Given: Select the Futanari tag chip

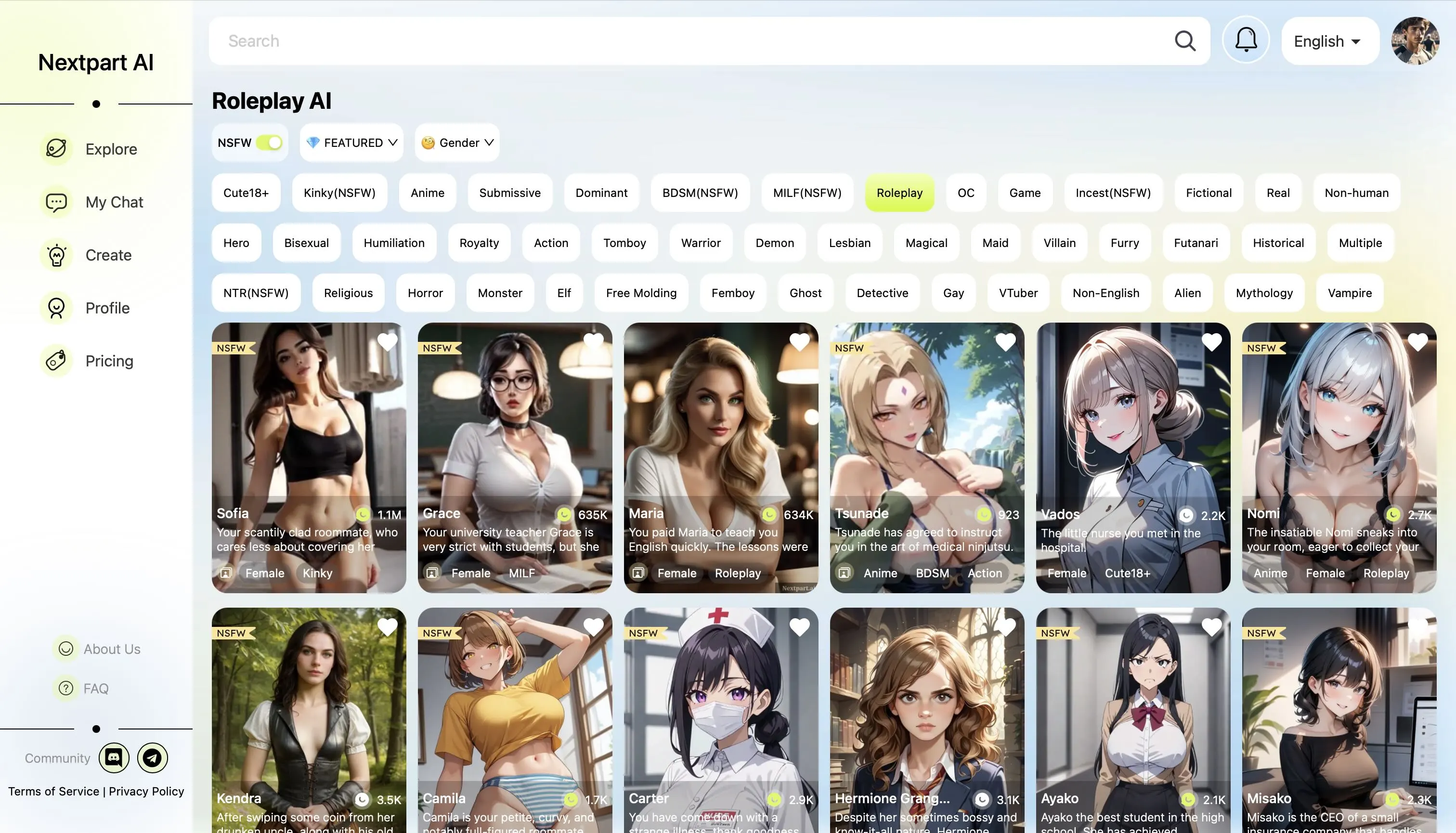Looking at the screenshot, I should click(1196, 243).
